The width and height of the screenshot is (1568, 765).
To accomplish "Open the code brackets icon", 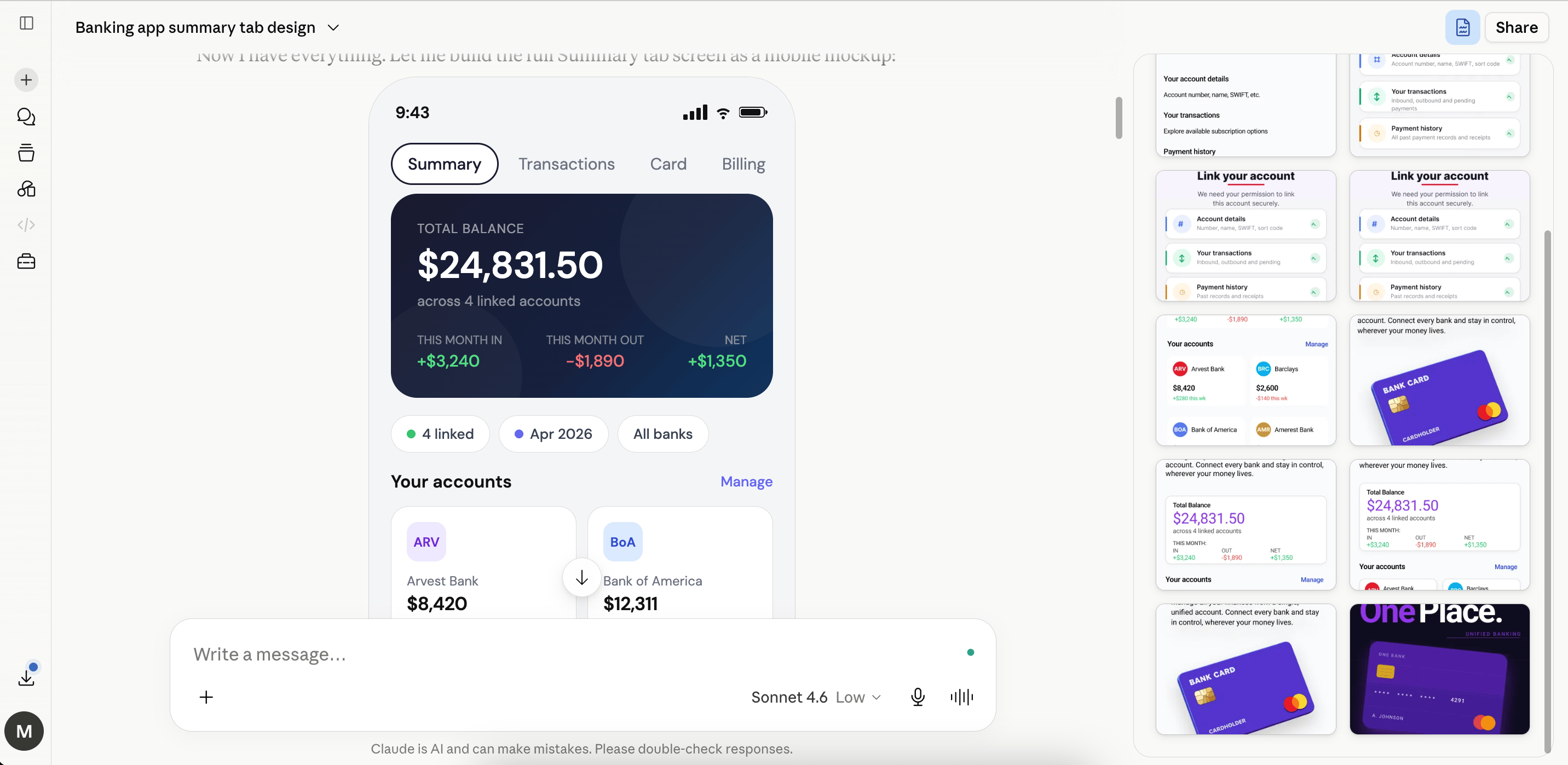I will tap(26, 225).
